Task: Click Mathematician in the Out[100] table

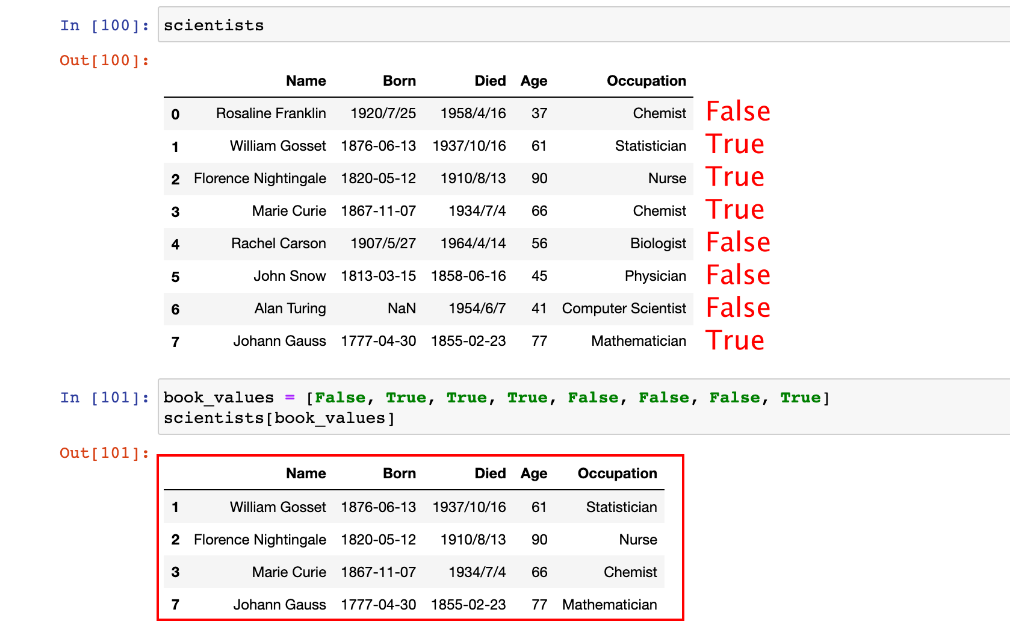Action: click(x=639, y=341)
